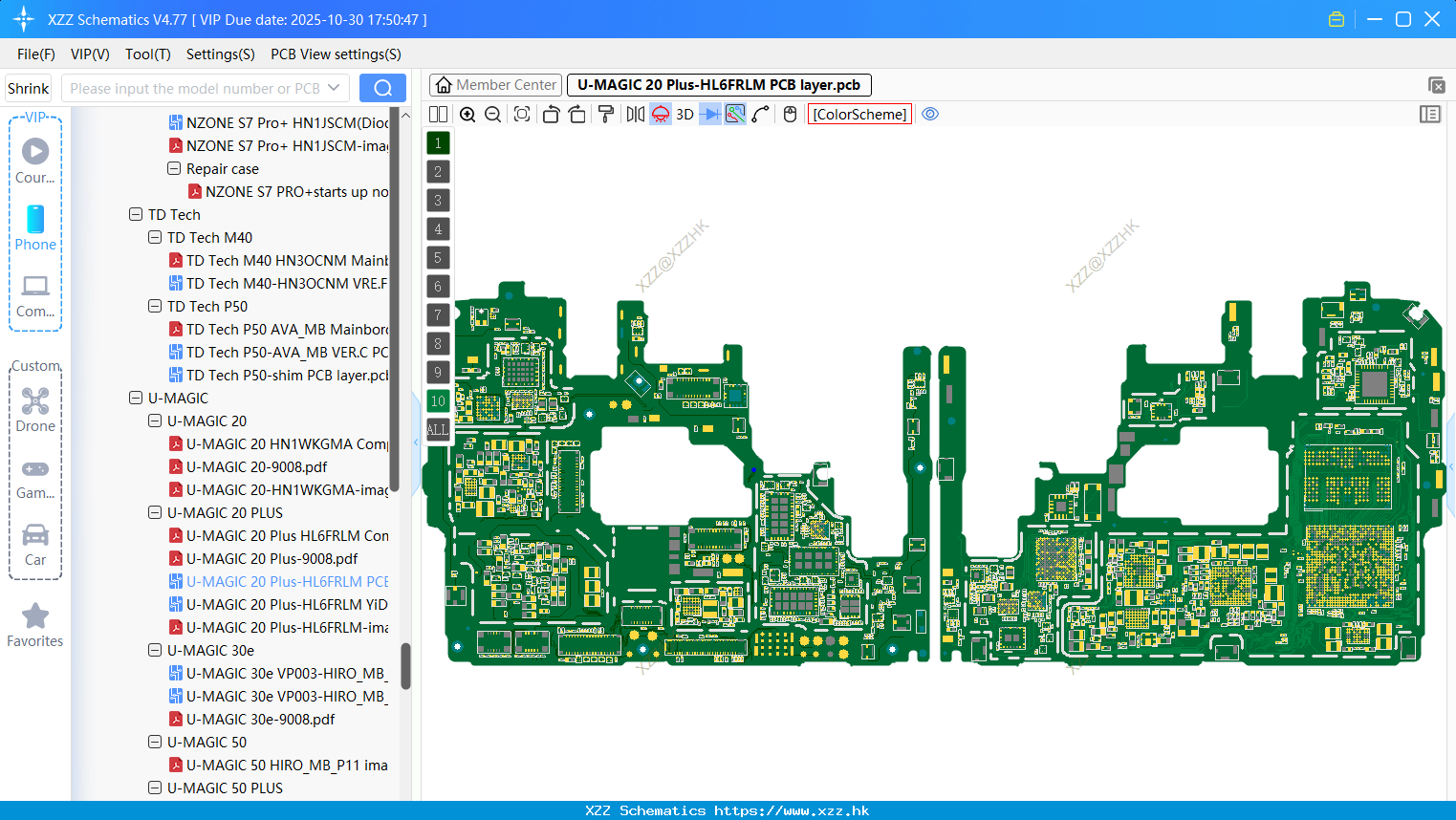The width and height of the screenshot is (1456, 820).
Task: Select Game console category in sidebar
Action: click(x=35, y=478)
